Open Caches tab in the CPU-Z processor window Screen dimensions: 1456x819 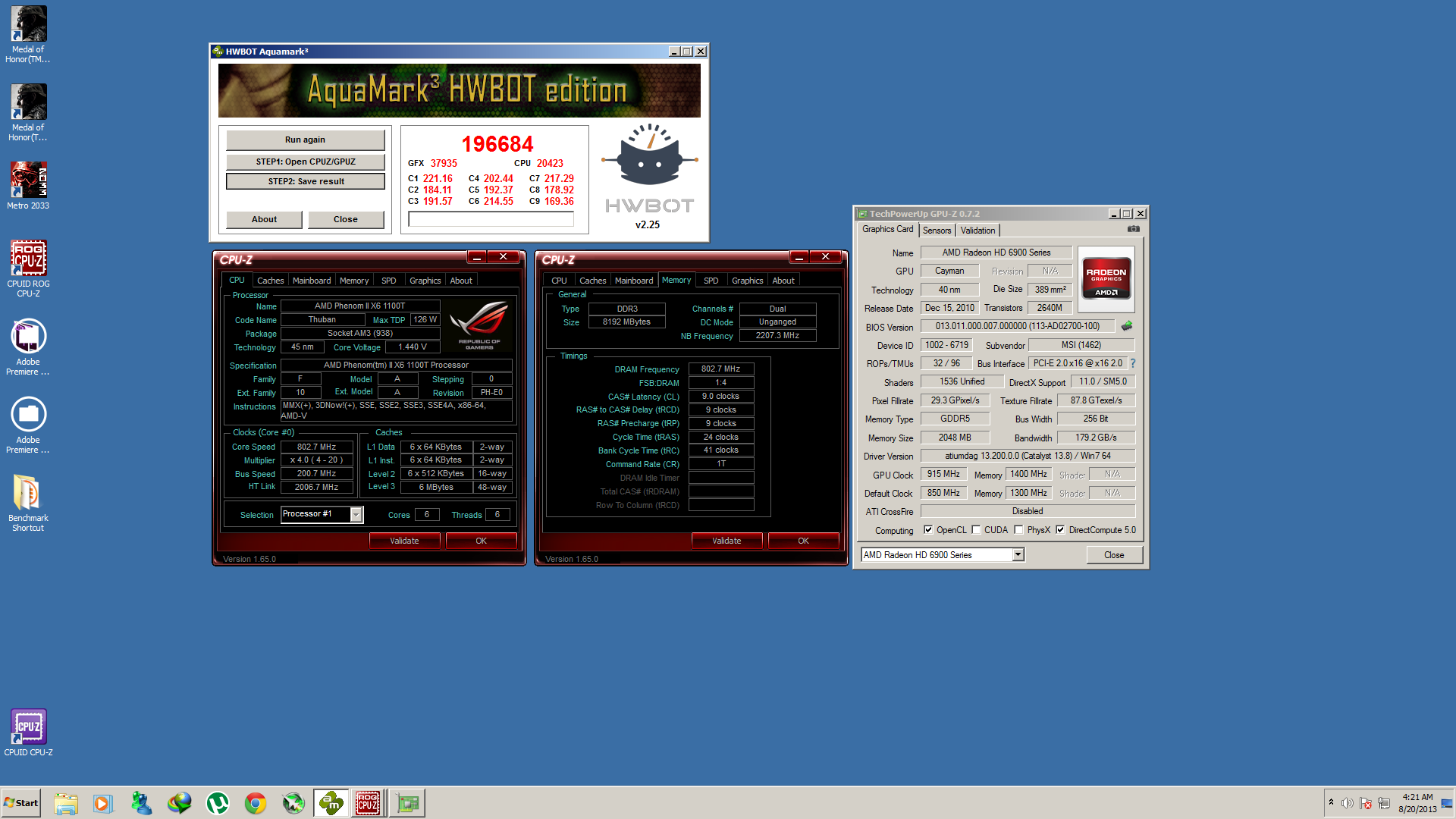click(x=270, y=281)
